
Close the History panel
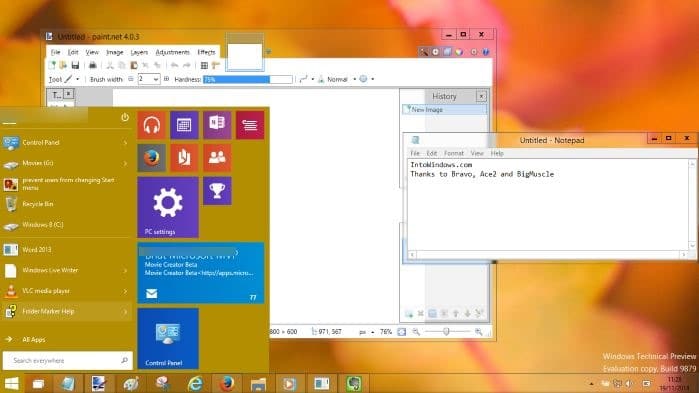(481, 96)
